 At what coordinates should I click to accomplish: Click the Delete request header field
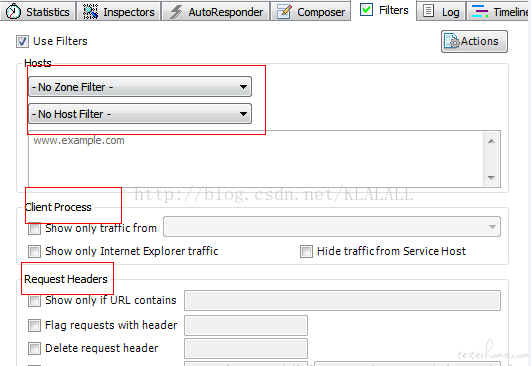[246, 348]
